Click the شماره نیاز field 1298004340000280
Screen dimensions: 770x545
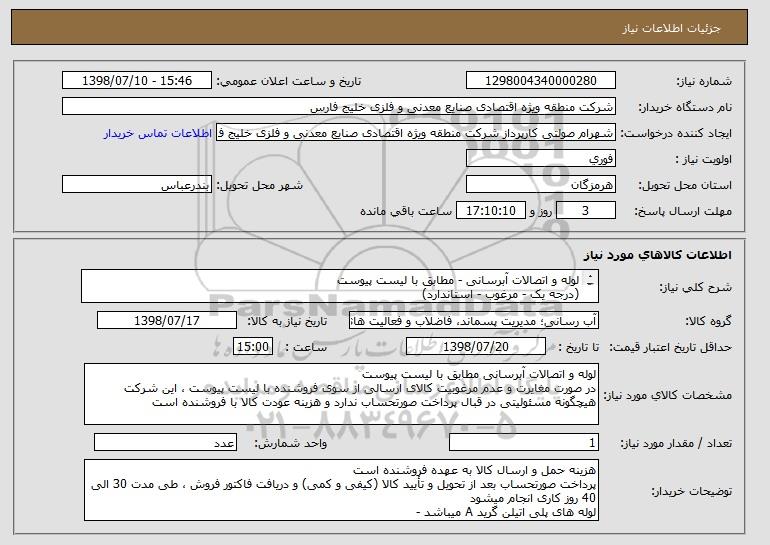(541, 81)
